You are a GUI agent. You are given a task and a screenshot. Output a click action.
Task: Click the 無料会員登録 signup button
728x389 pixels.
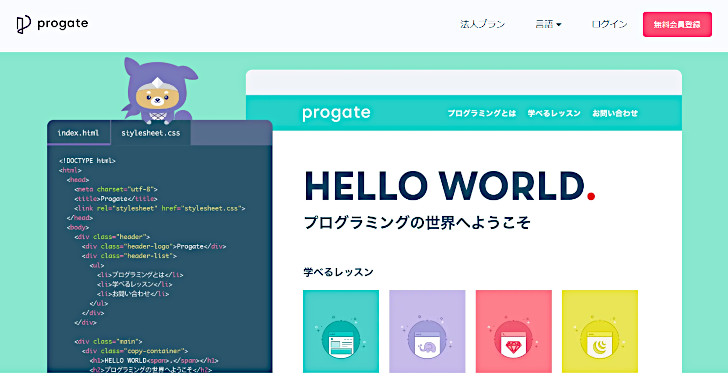click(x=677, y=25)
